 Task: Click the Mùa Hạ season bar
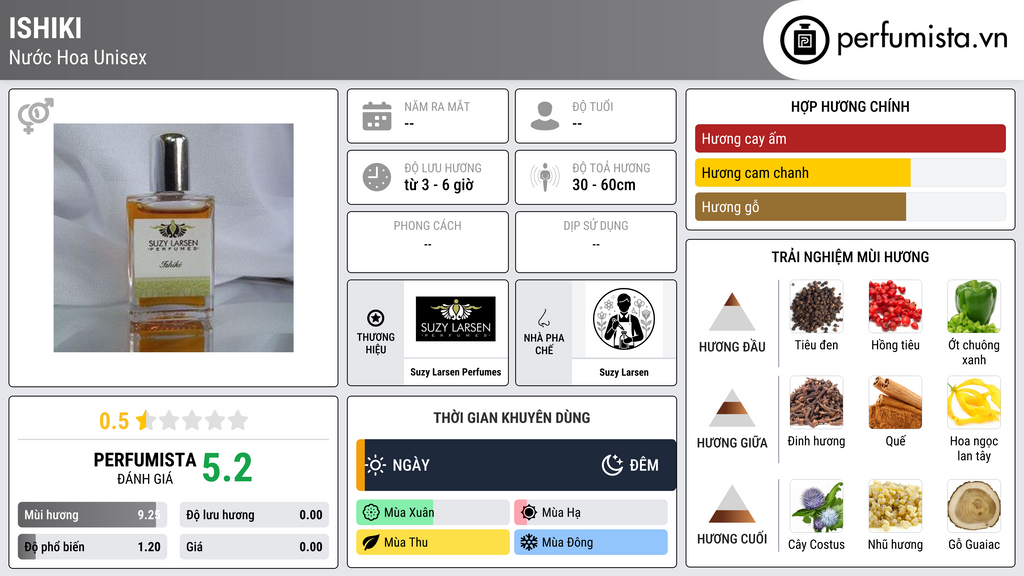point(590,513)
